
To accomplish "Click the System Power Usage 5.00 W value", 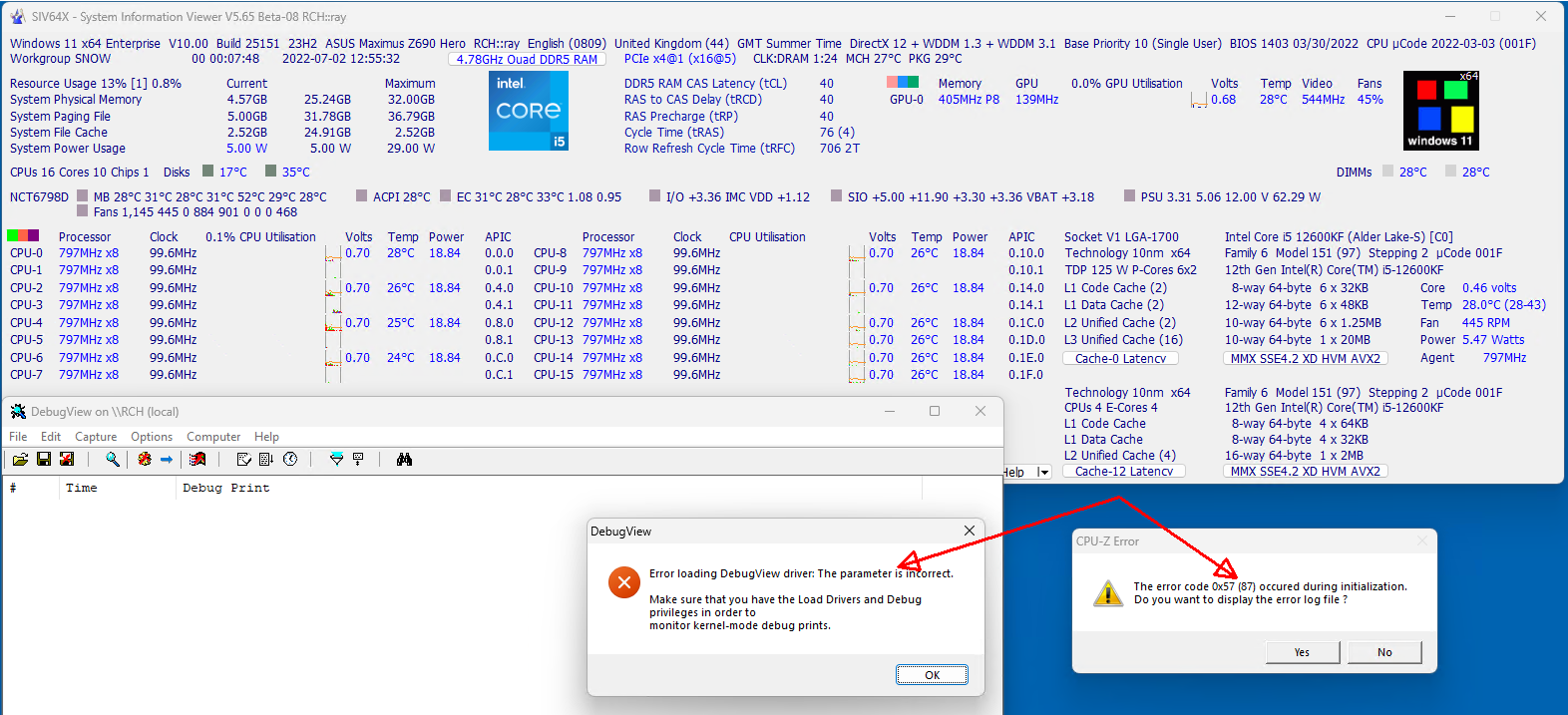I will 246,149.
